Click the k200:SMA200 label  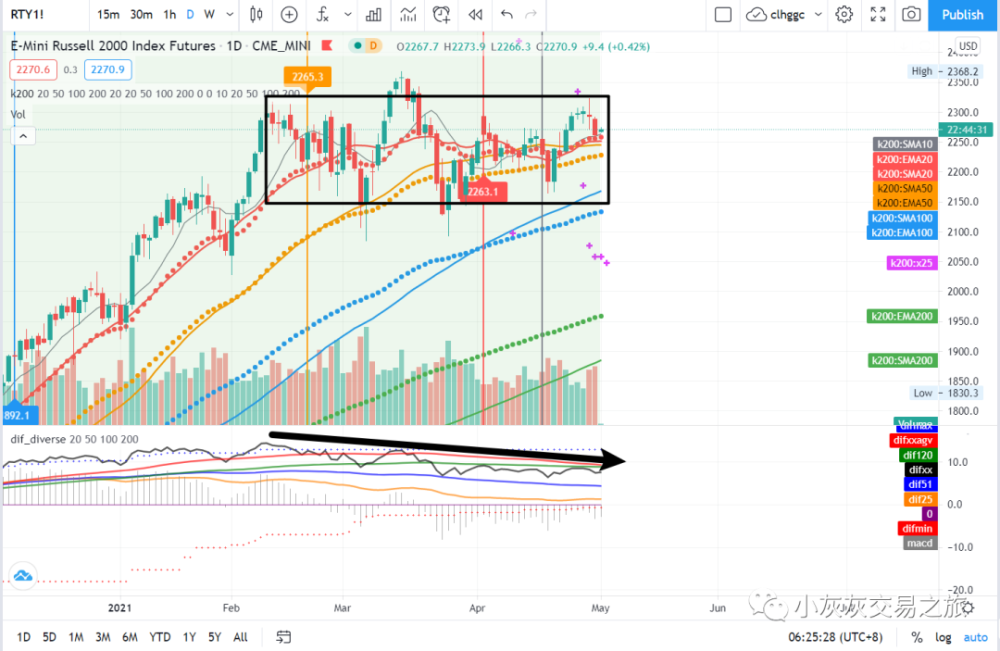click(902, 360)
